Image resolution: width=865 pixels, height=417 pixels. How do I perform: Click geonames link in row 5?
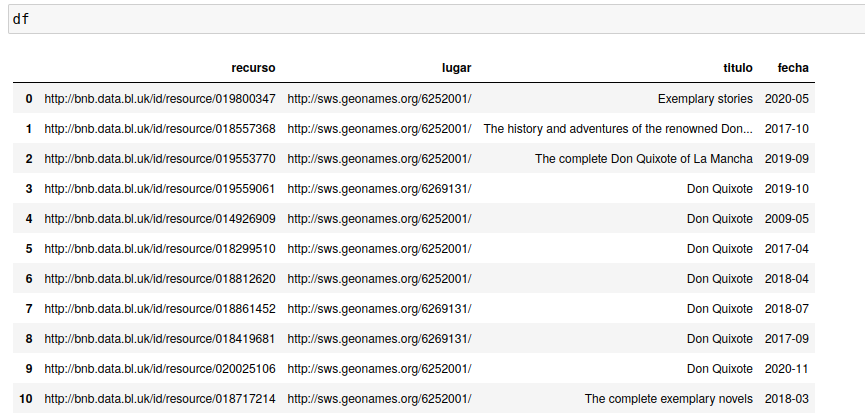pyautogui.click(x=379, y=249)
